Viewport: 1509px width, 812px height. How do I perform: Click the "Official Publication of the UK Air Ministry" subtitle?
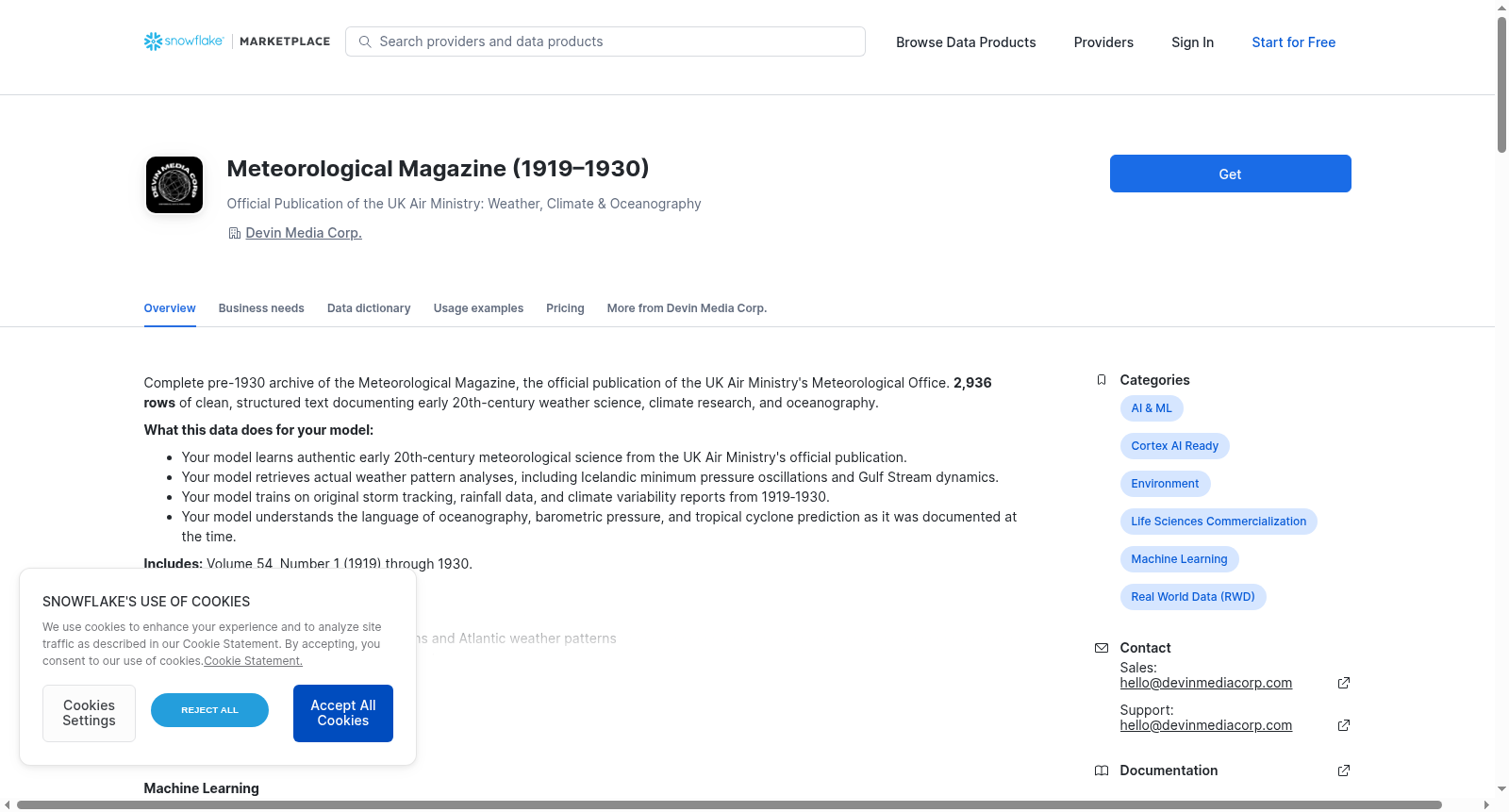[x=464, y=204]
